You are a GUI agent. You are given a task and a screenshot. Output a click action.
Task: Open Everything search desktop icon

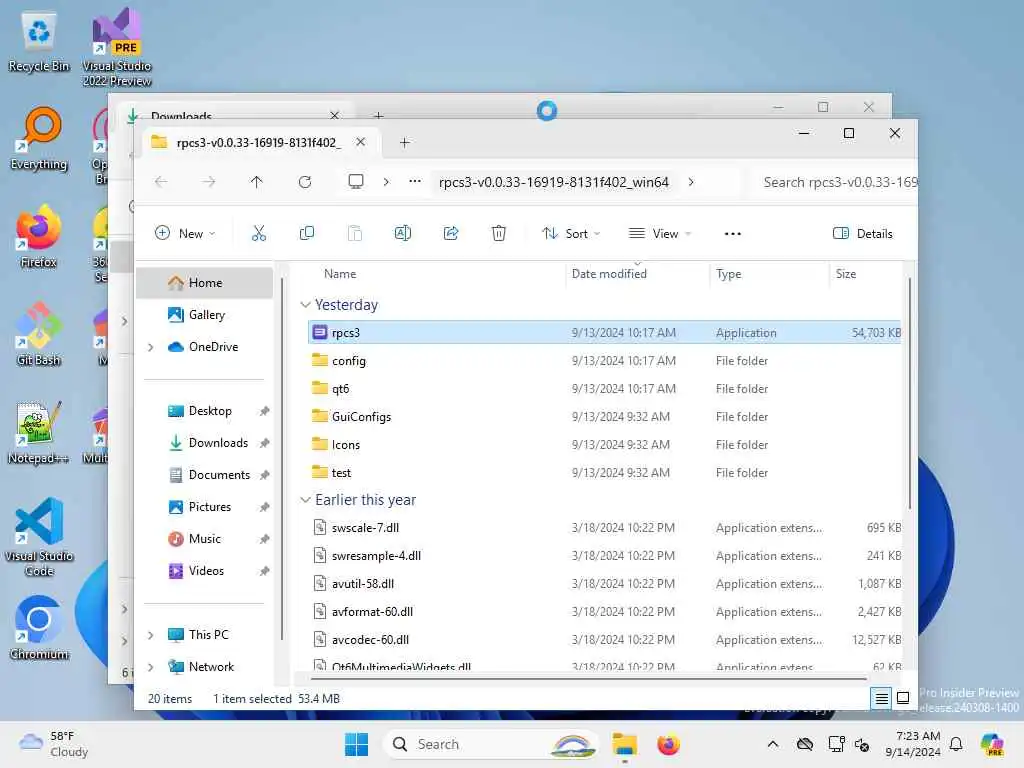(x=39, y=138)
